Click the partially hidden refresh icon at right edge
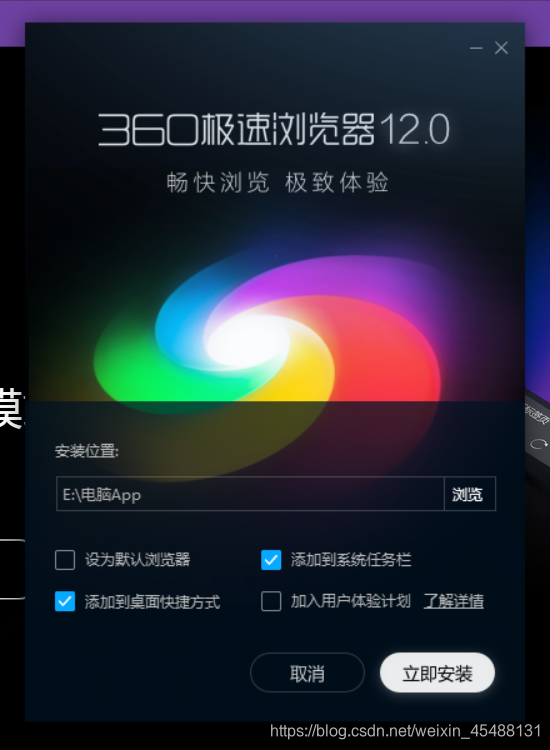The width and height of the screenshot is (550, 750). pos(539,444)
